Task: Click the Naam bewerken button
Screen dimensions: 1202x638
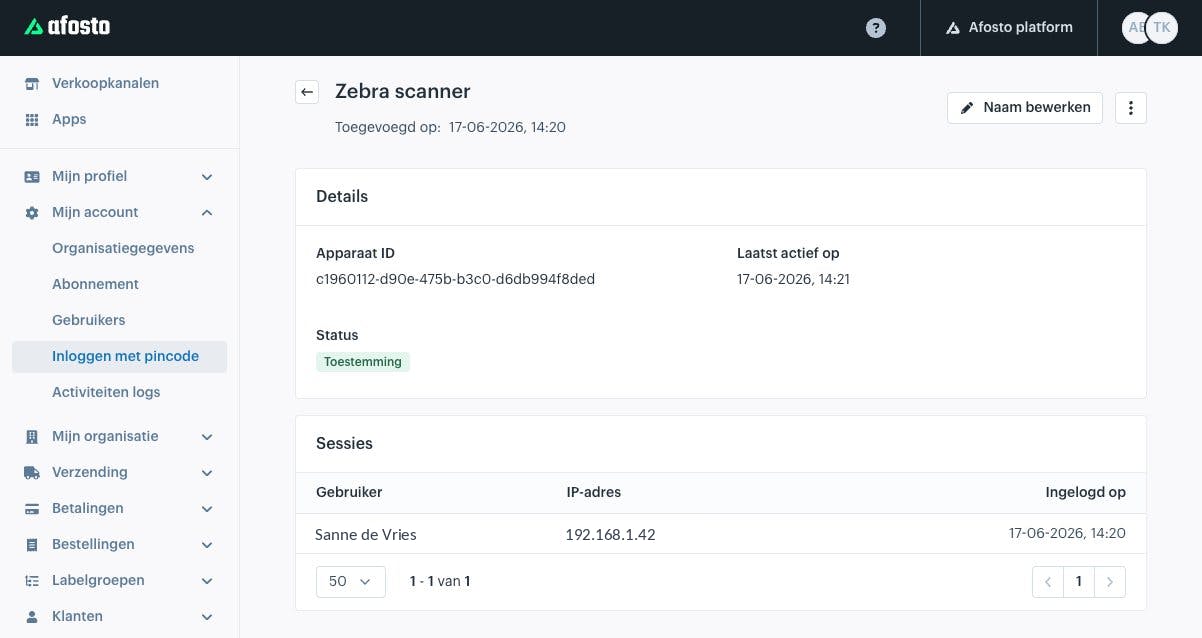Action: pyautogui.click(x=1025, y=108)
